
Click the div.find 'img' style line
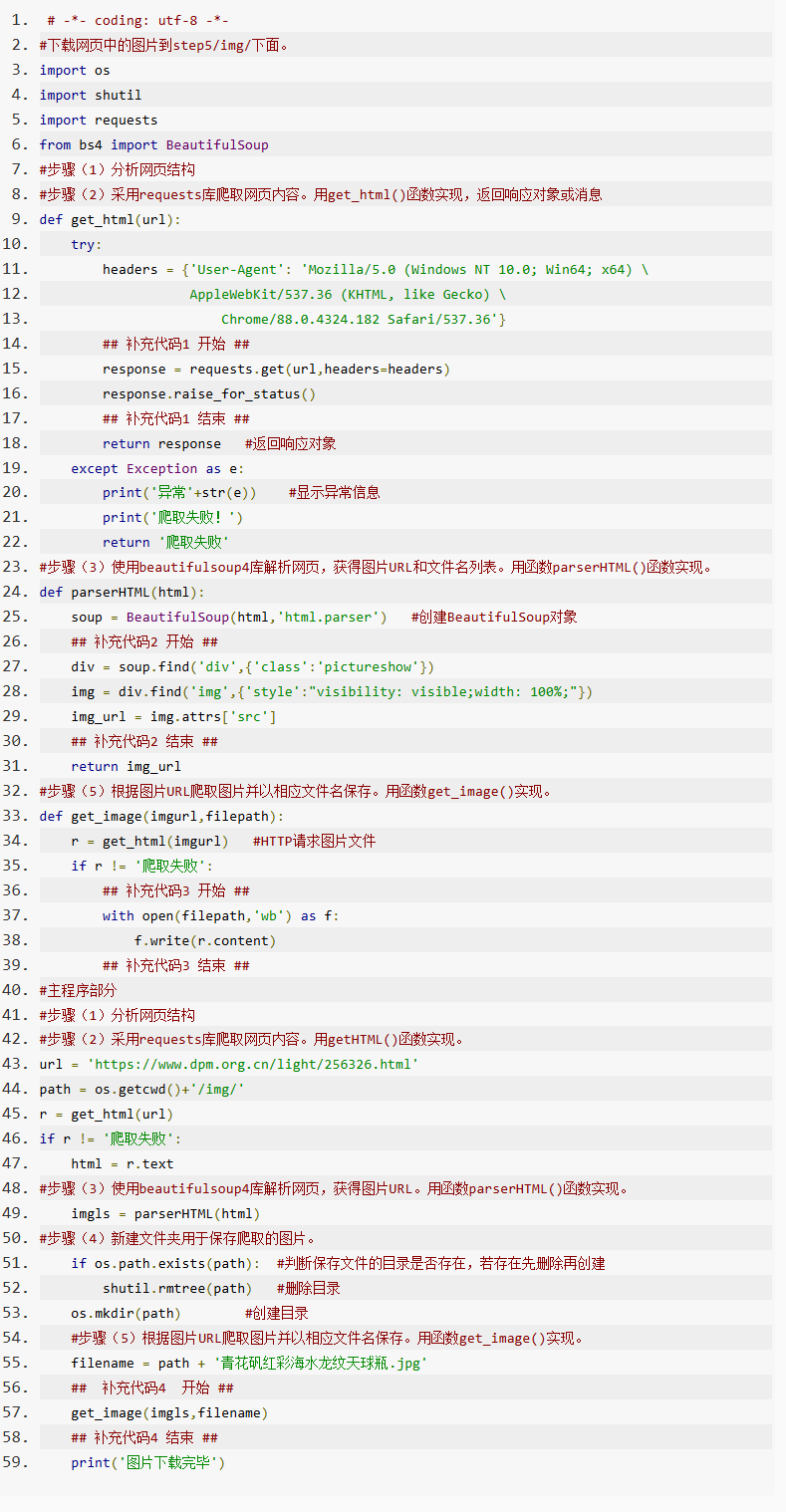332,691
